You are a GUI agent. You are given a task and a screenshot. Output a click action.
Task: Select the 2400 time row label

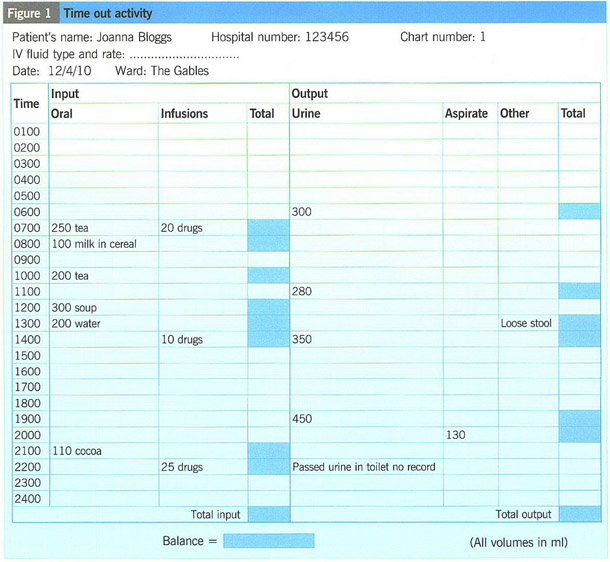point(27,498)
